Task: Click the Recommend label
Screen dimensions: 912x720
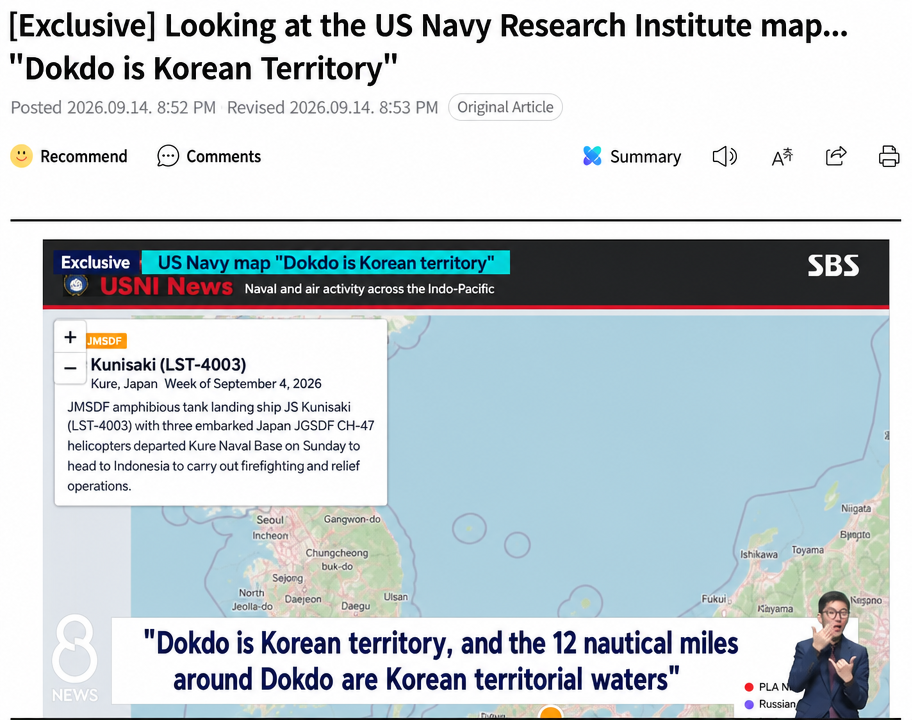Action: pyautogui.click(x=84, y=156)
